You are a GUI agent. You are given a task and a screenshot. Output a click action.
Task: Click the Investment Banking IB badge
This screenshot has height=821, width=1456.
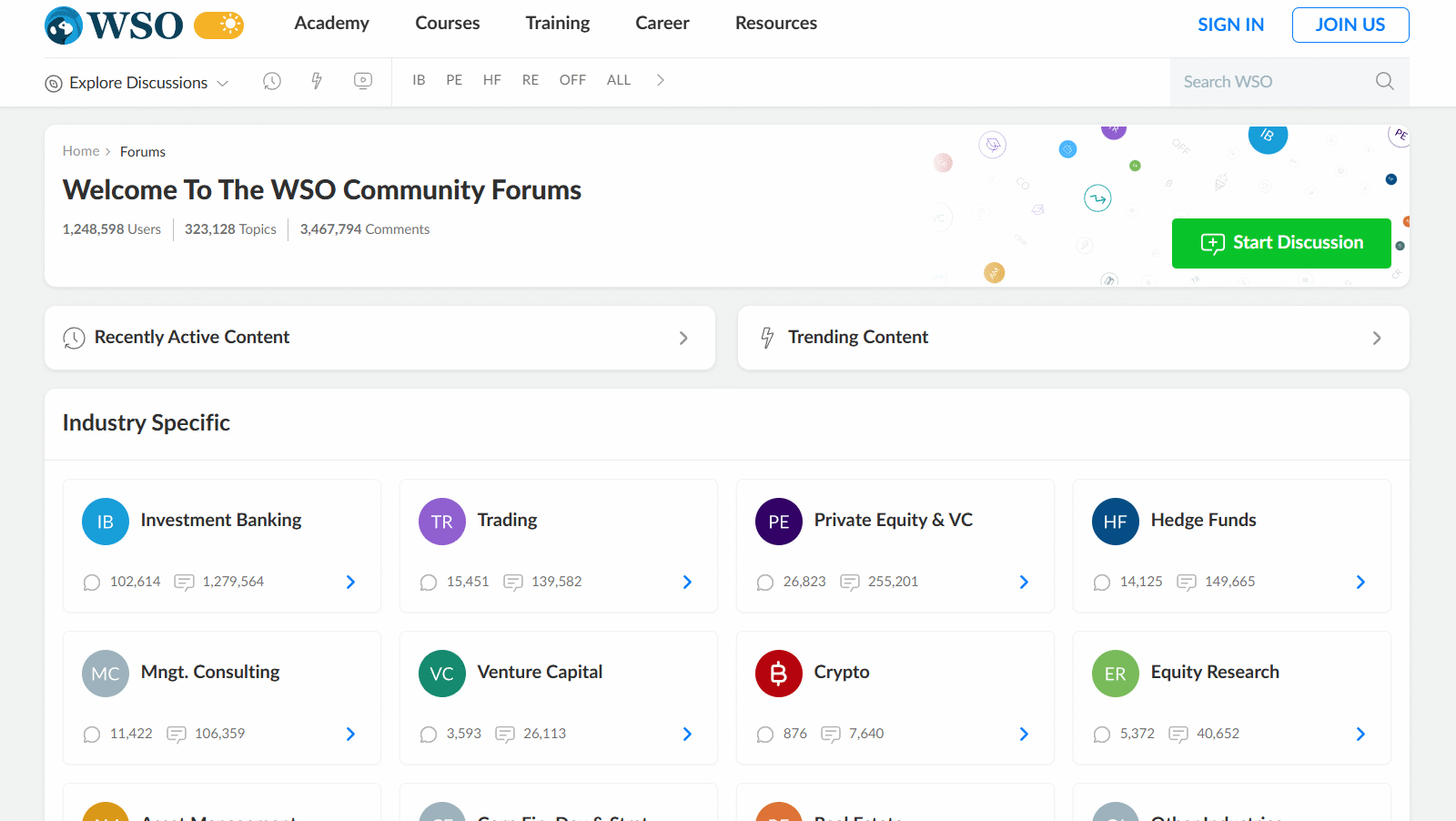tap(106, 522)
